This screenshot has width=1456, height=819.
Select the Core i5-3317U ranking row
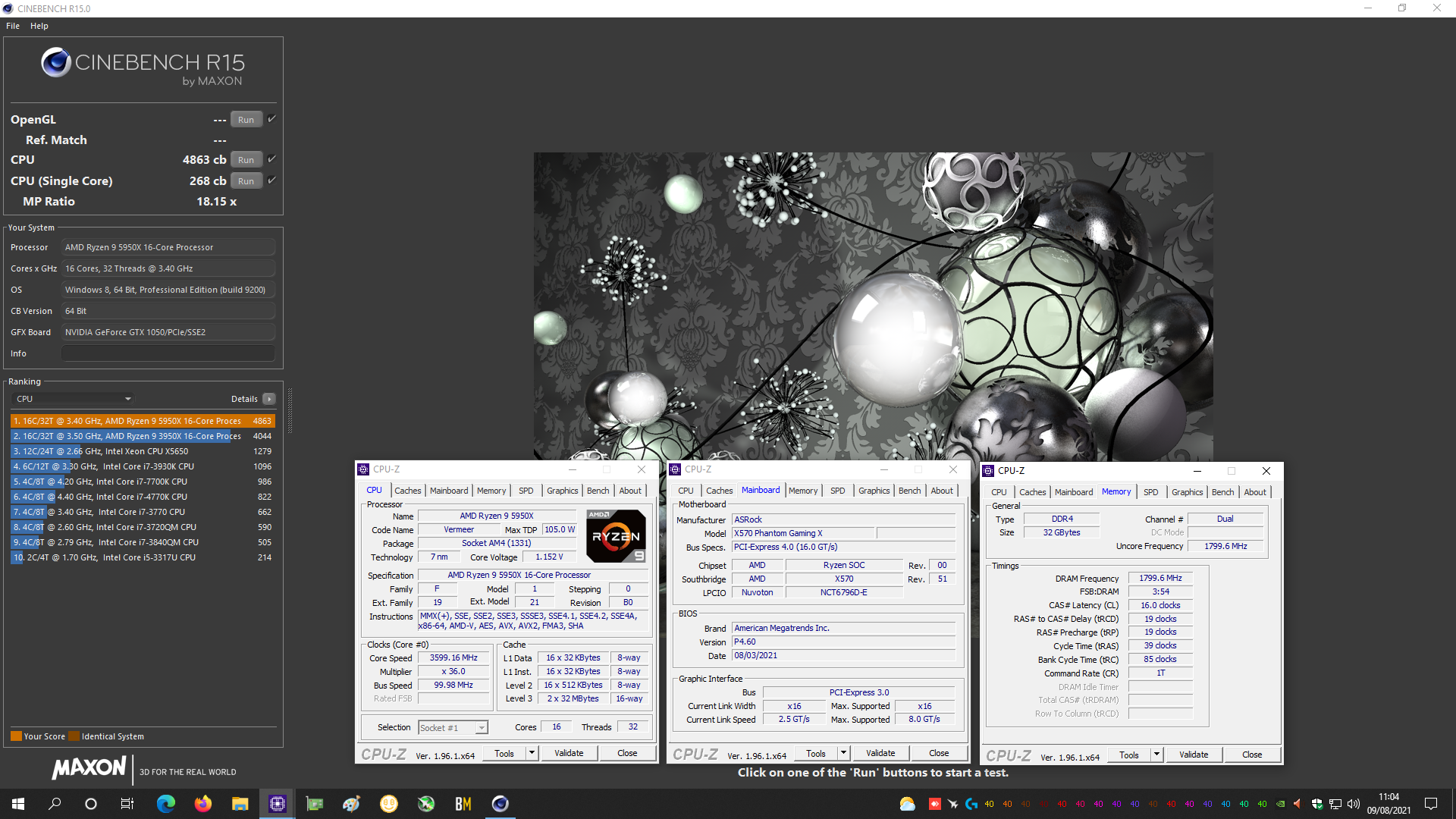point(142,557)
